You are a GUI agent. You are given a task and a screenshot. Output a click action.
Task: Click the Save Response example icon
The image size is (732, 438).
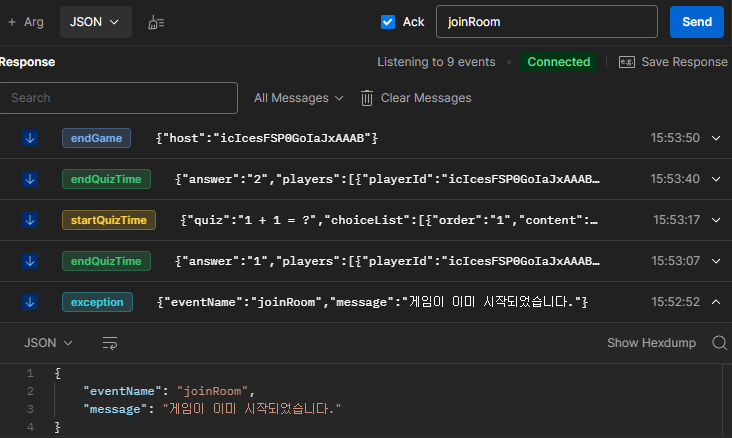coord(626,62)
